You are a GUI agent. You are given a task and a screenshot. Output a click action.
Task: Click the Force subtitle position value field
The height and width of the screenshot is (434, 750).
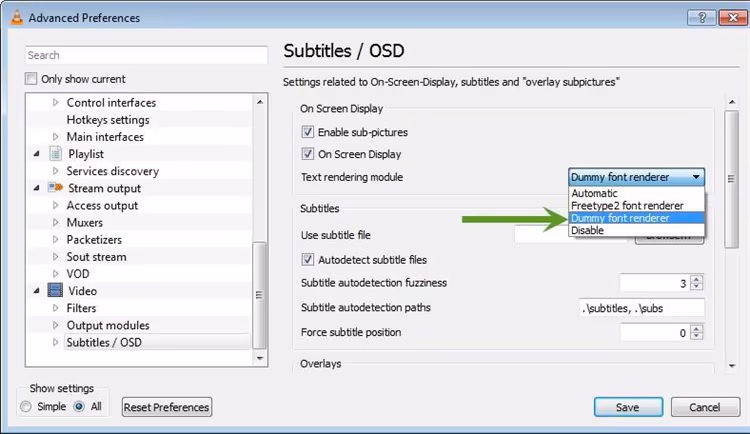[655, 333]
